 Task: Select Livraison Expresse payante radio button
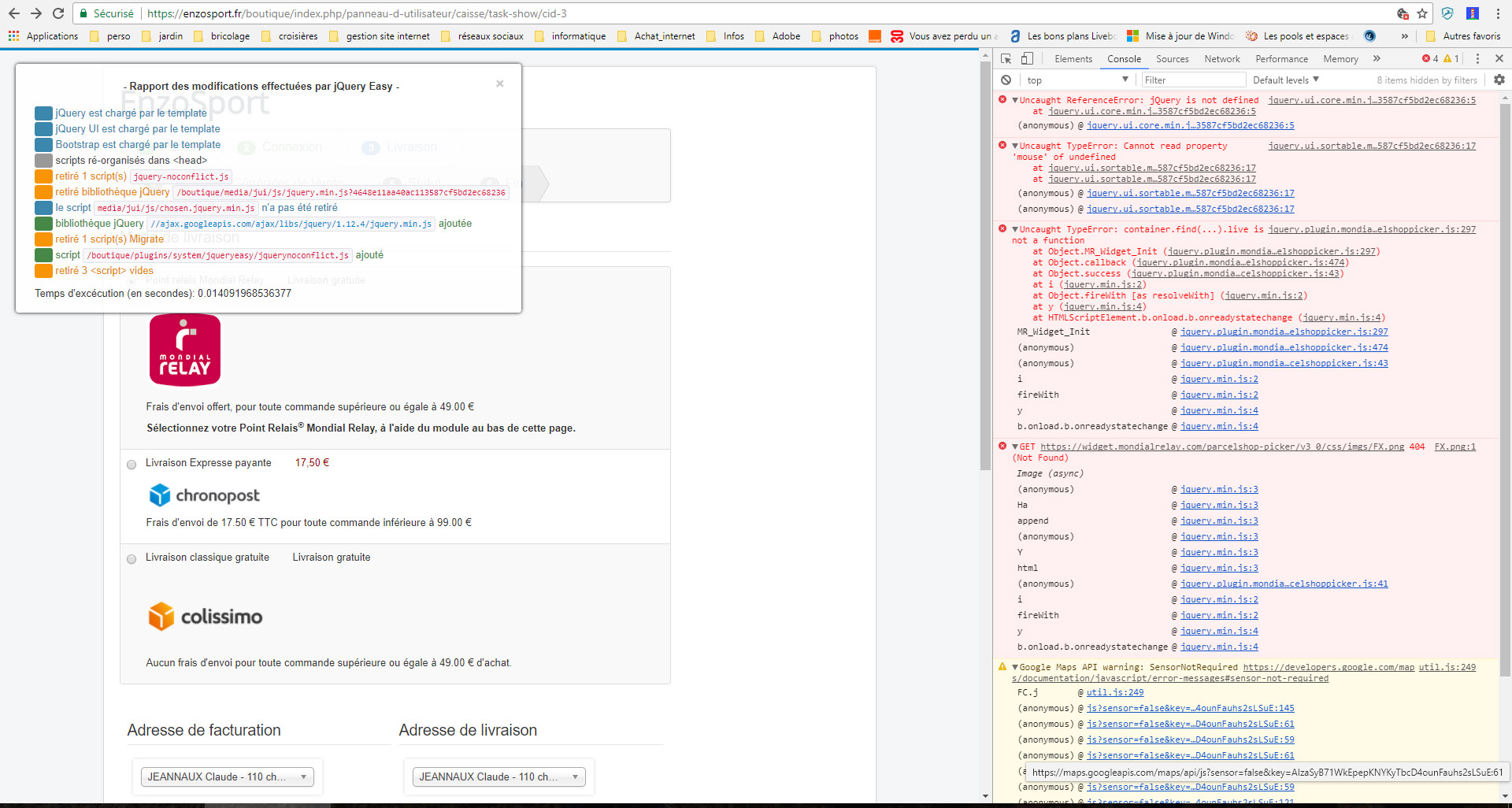(132, 464)
